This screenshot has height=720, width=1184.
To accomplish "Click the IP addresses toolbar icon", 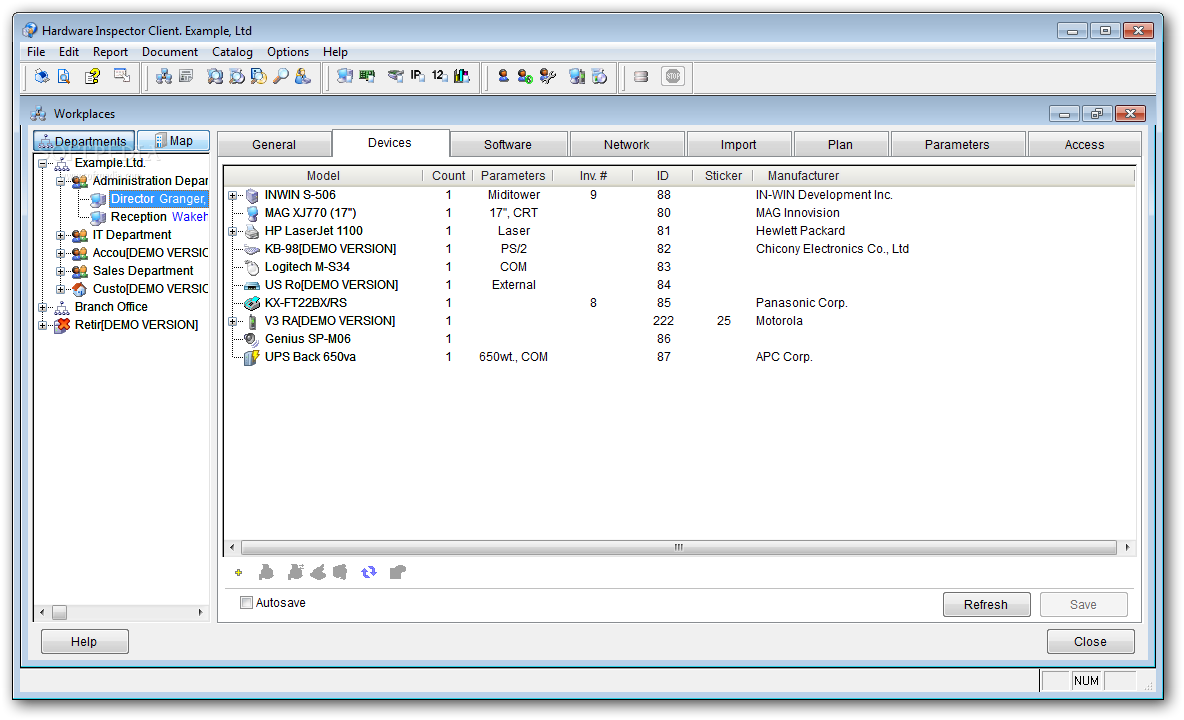I will point(418,76).
